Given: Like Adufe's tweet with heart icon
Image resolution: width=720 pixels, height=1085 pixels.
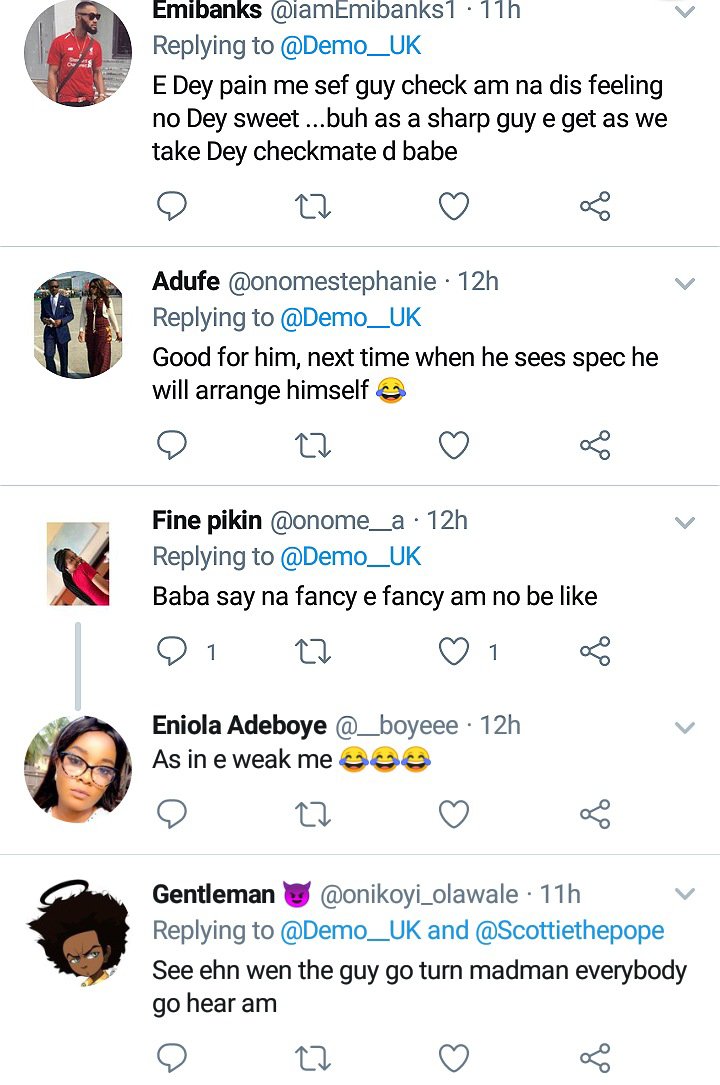Looking at the screenshot, I should (454, 445).
